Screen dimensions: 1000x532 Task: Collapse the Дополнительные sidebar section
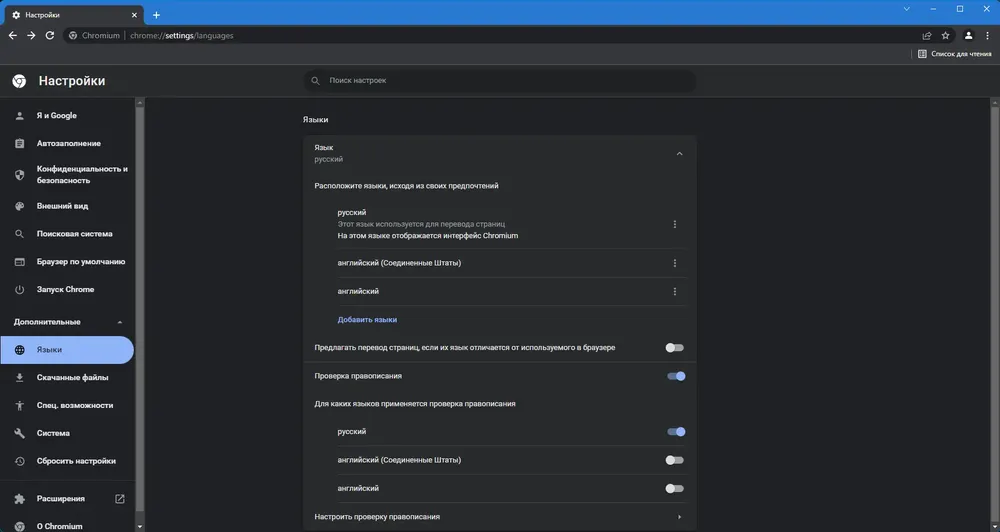tap(120, 322)
